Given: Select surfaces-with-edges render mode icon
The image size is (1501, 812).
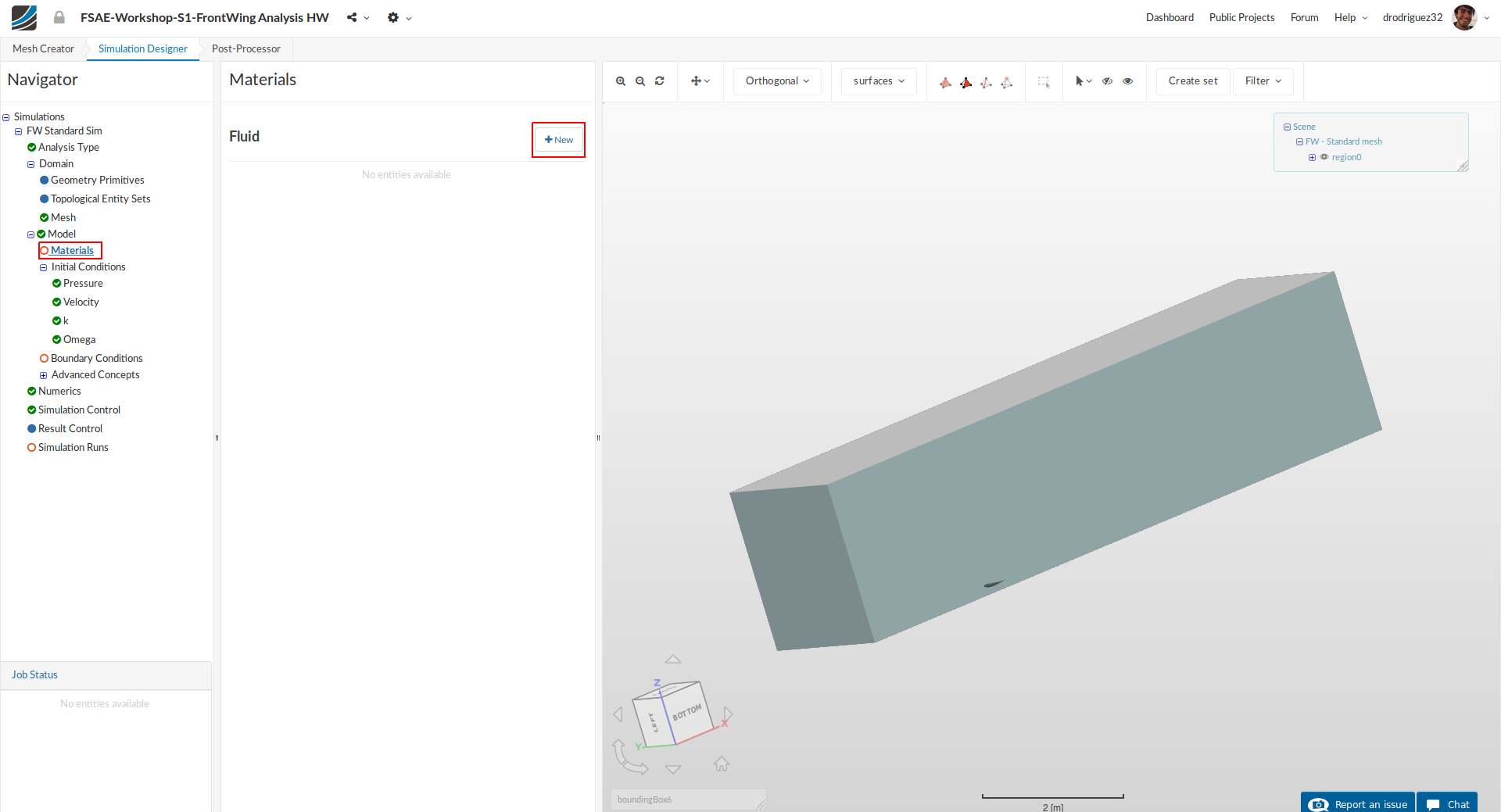Looking at the screenshot, I should pos(966,82).
